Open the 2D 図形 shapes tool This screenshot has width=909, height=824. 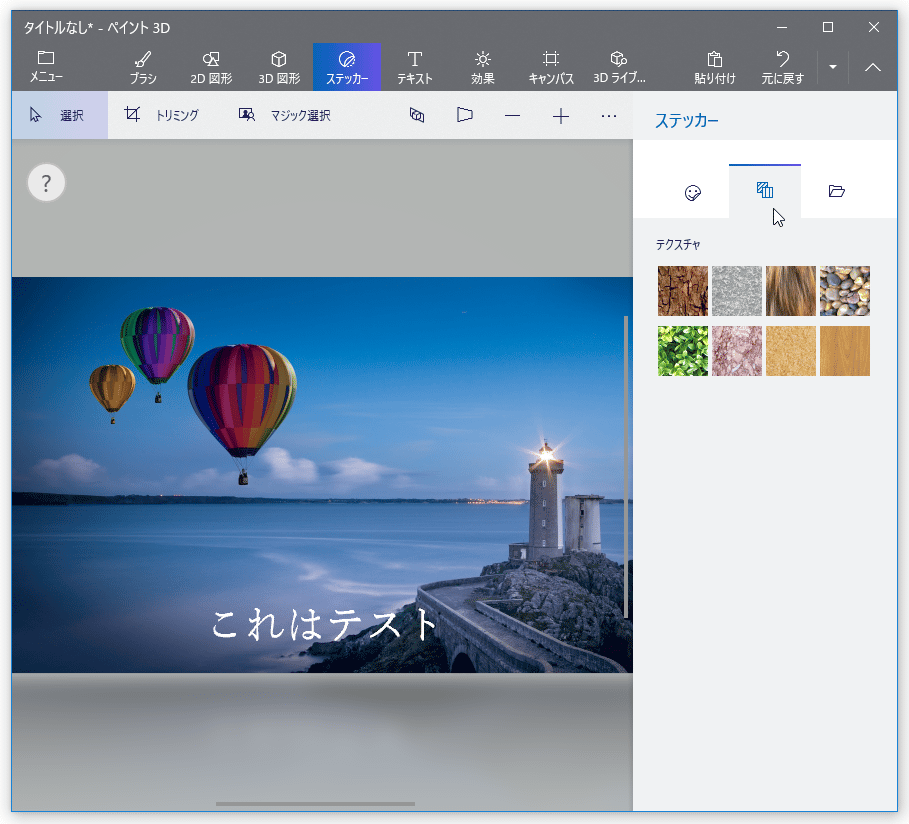tap(211, 67)
